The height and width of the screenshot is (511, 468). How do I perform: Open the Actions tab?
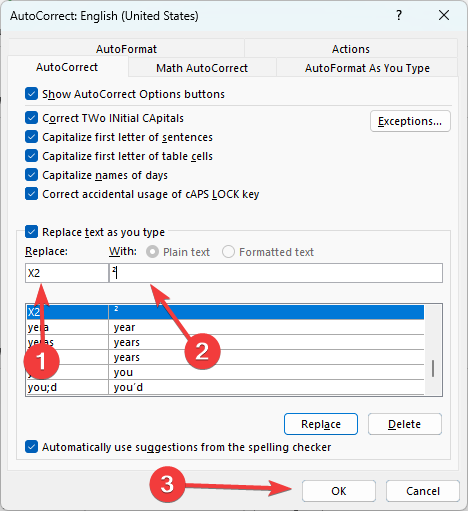point(351,49)
